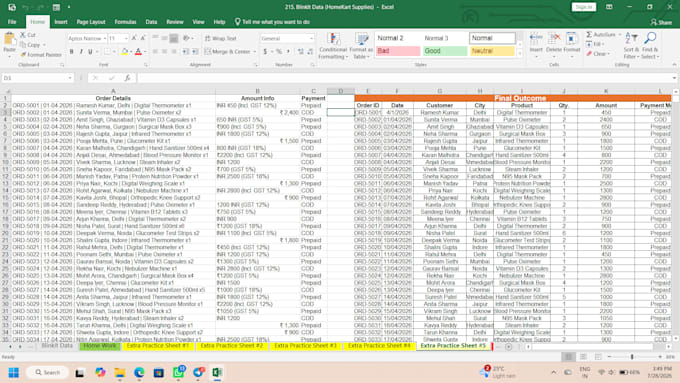Toggle align right

tap(174, 52)
